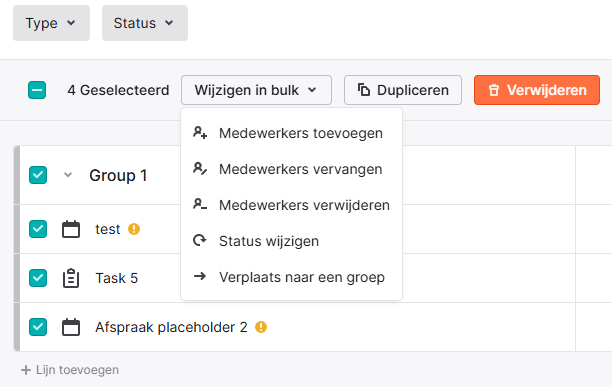
Task: Click the clipboard icon beside Task 5
Action: (71, 278)
